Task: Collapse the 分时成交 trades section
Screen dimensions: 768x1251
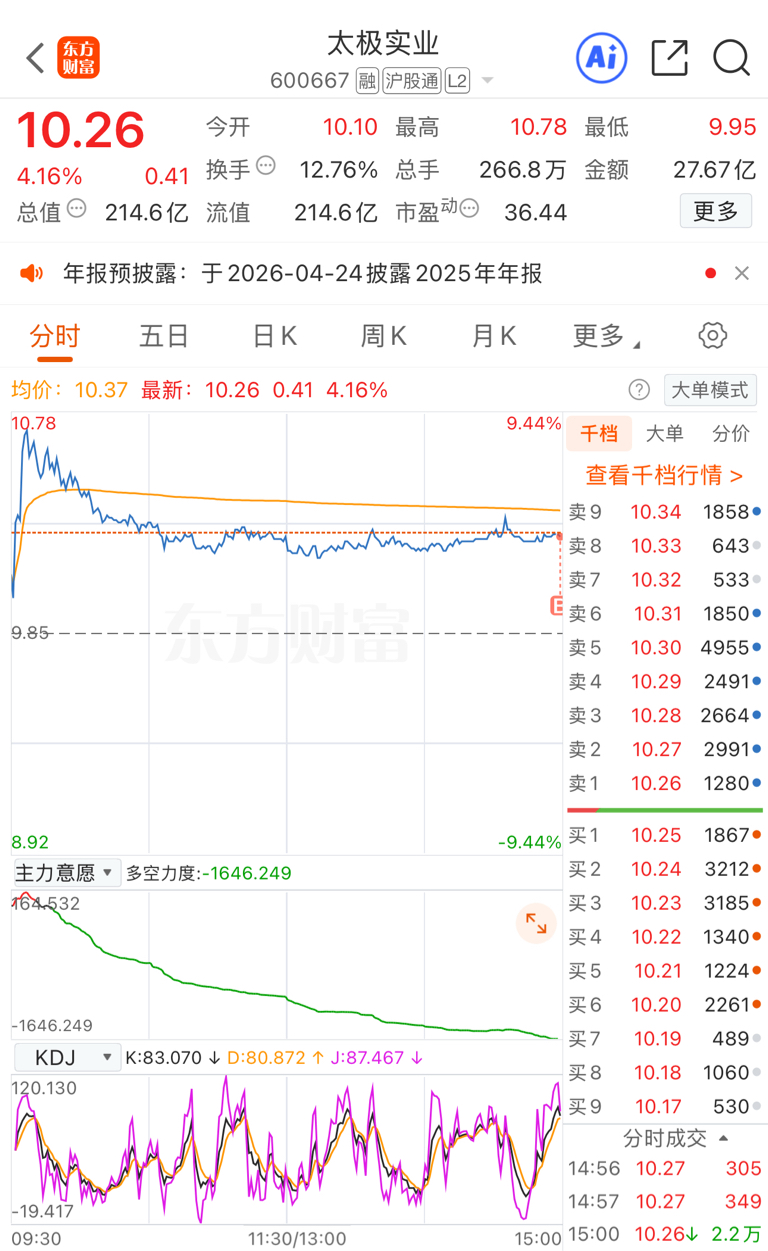Action: coord(675,1138)
